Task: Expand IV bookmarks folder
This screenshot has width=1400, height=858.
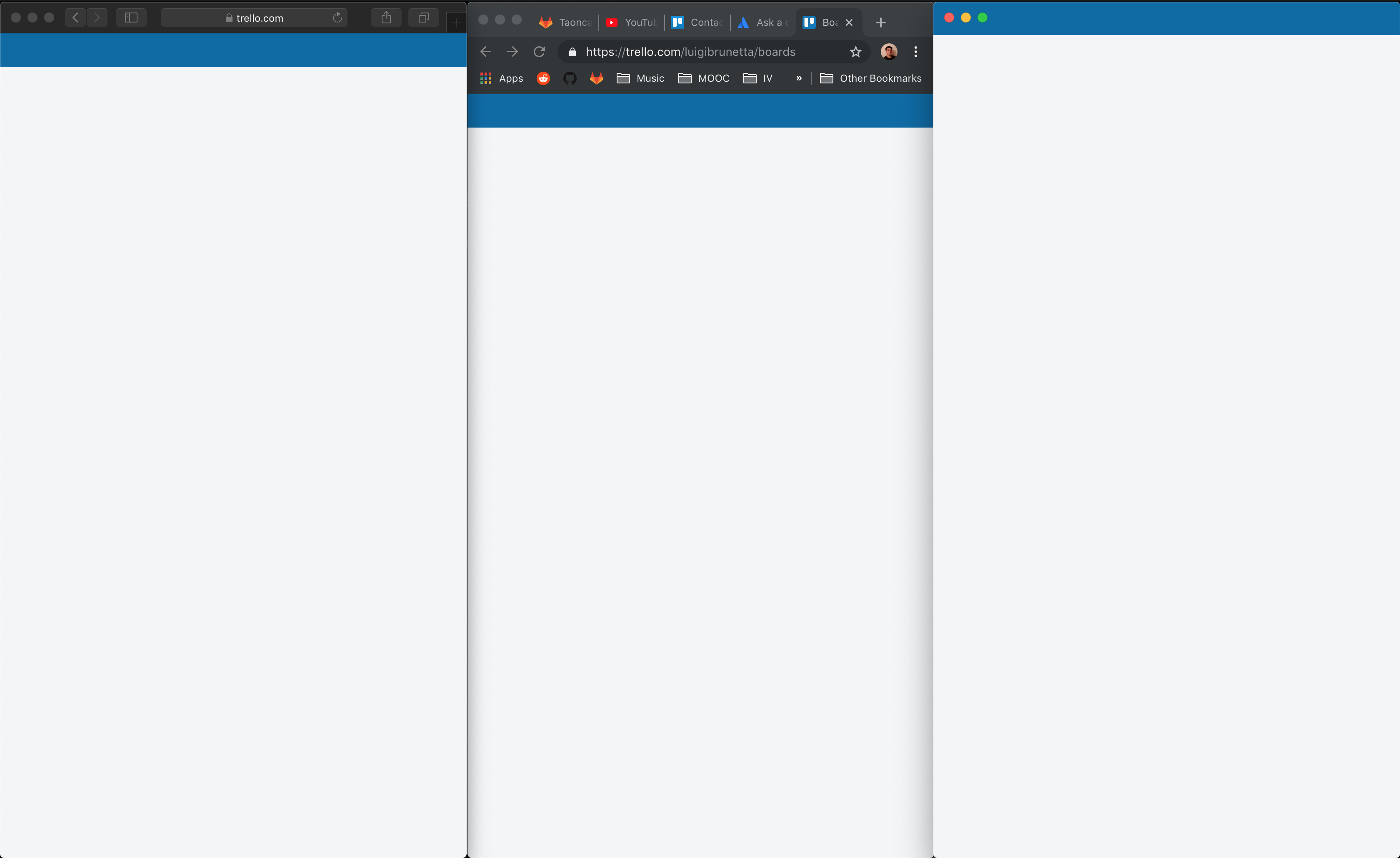Action: (758, 78)
